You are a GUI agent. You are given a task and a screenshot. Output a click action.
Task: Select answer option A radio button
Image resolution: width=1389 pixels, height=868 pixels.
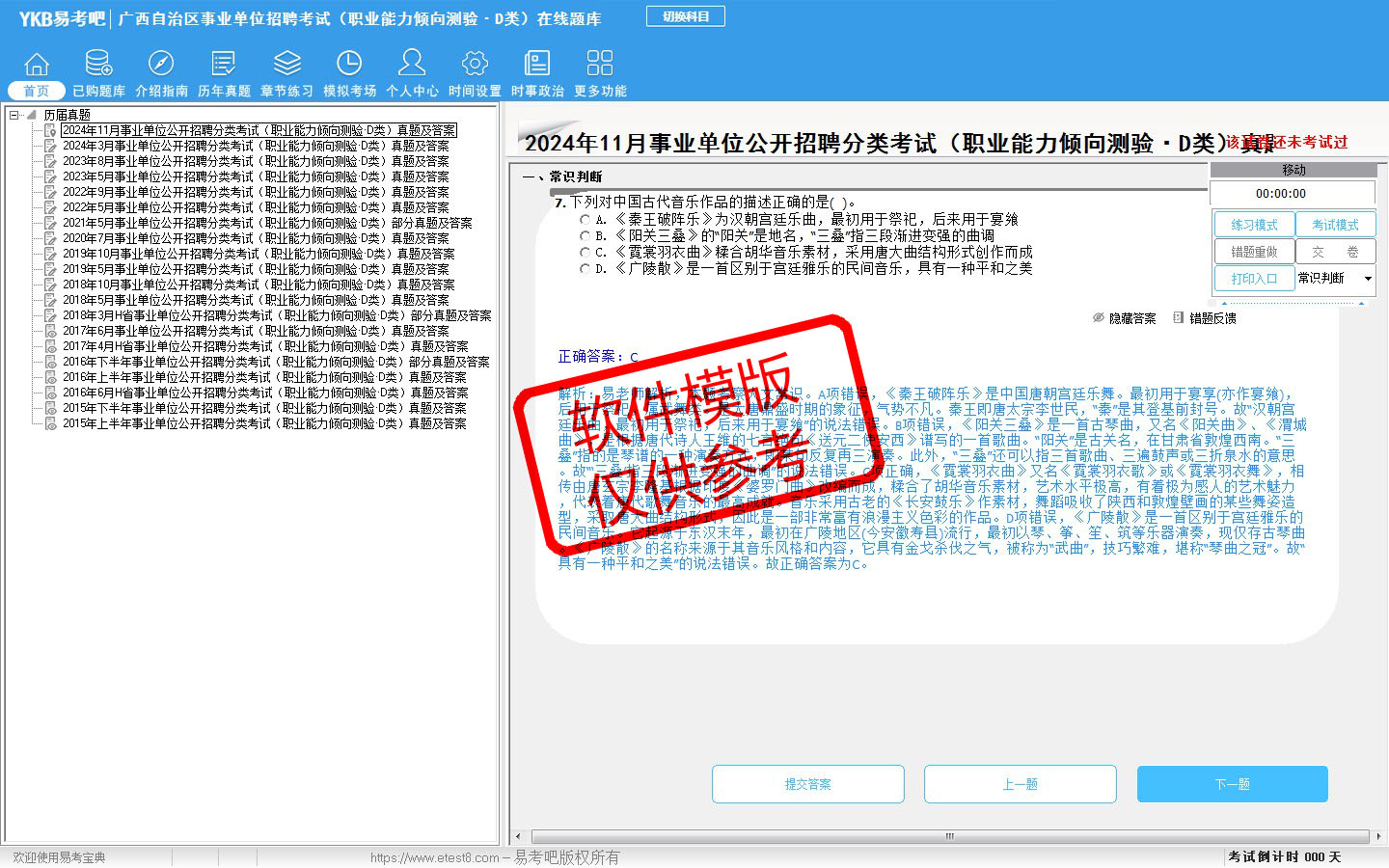(585, 220)
